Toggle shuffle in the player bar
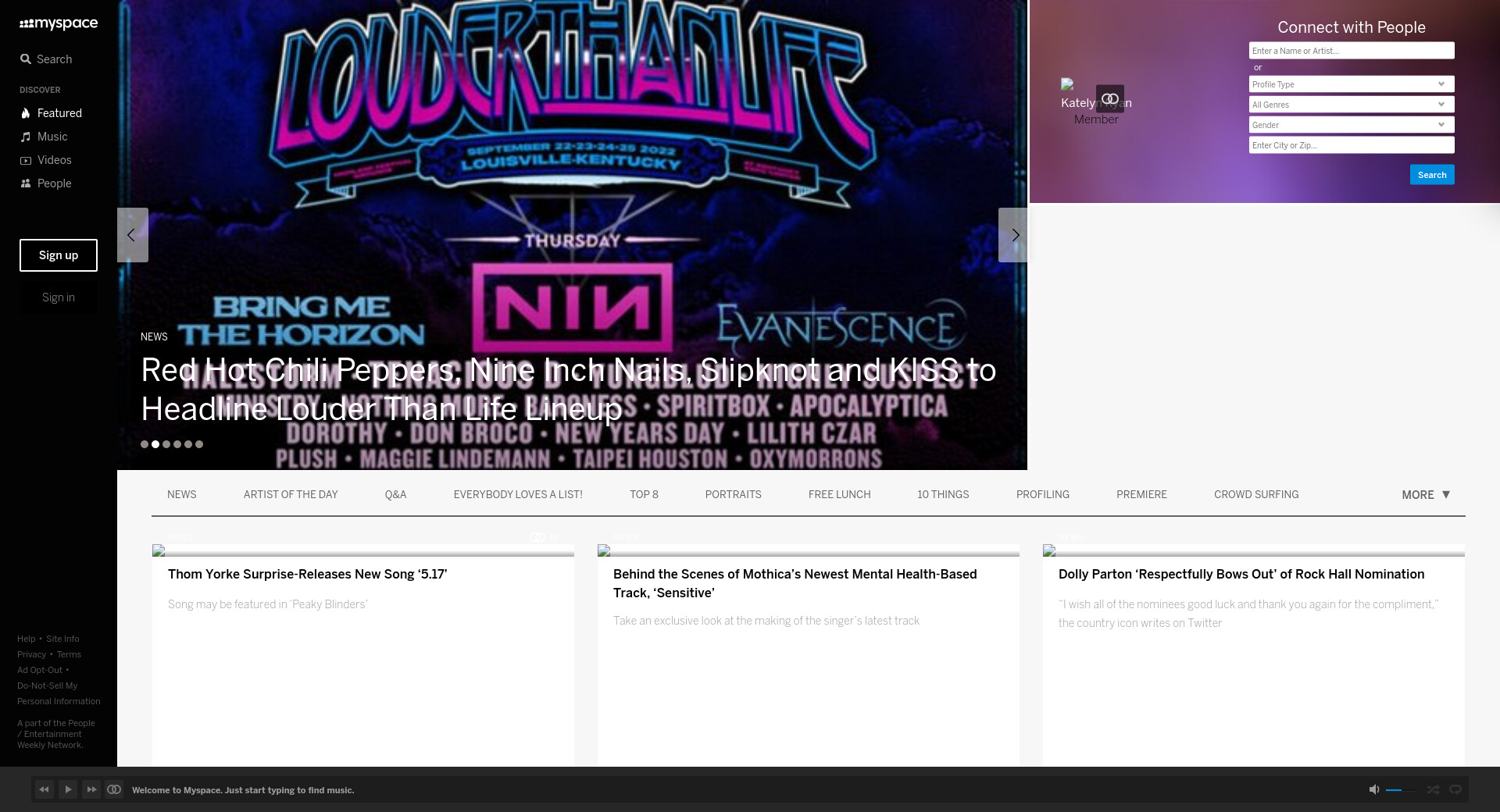The image size is (1500, 812). point(1434,790)
